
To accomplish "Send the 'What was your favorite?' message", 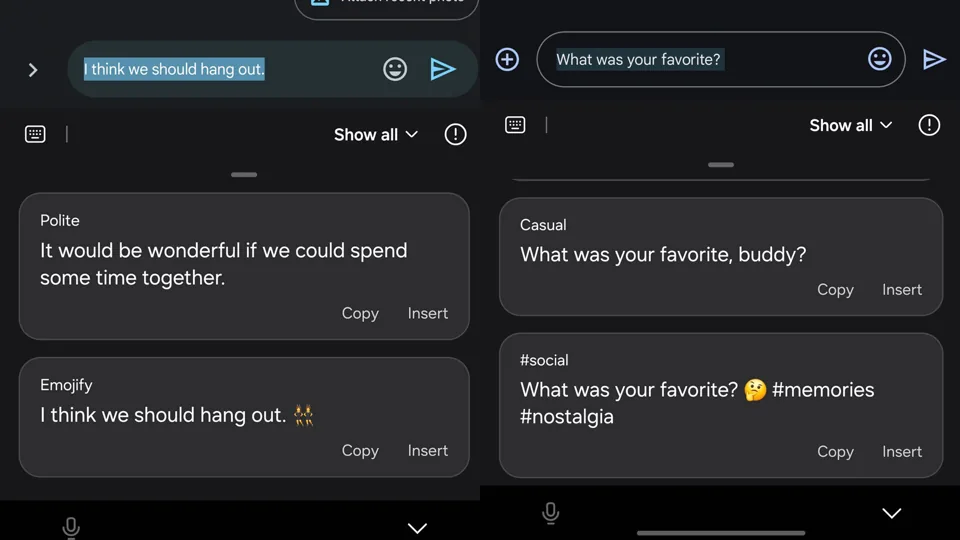I will [934, 59].
